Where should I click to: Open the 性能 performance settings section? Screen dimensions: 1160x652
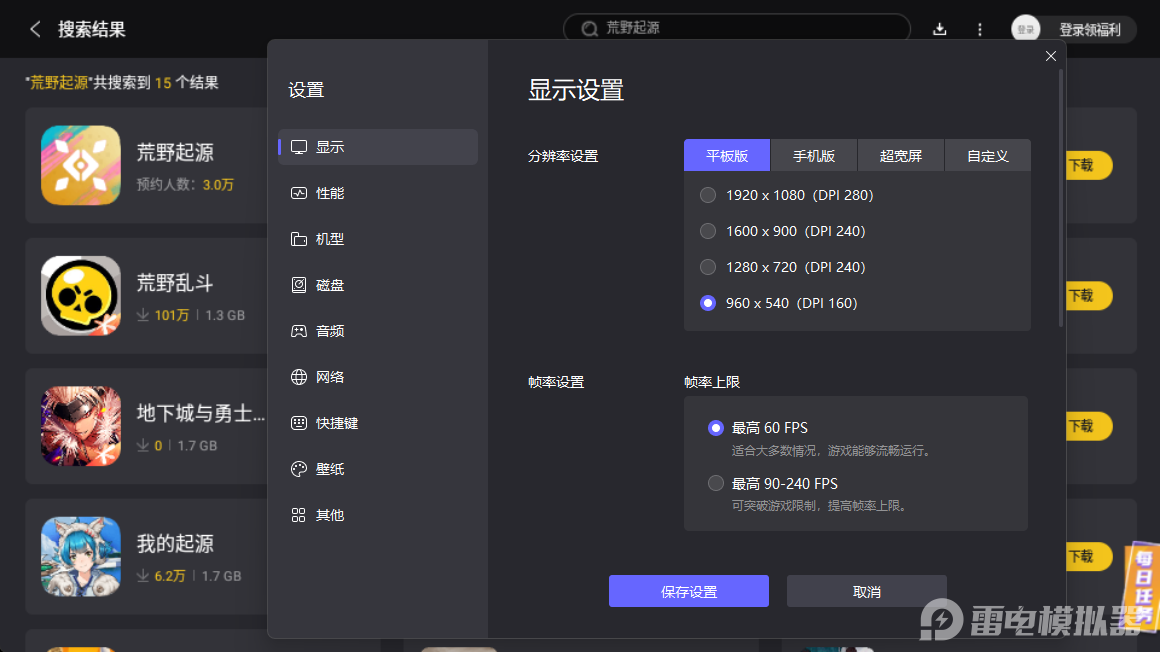pyautogui.click(x=378, y=193)
